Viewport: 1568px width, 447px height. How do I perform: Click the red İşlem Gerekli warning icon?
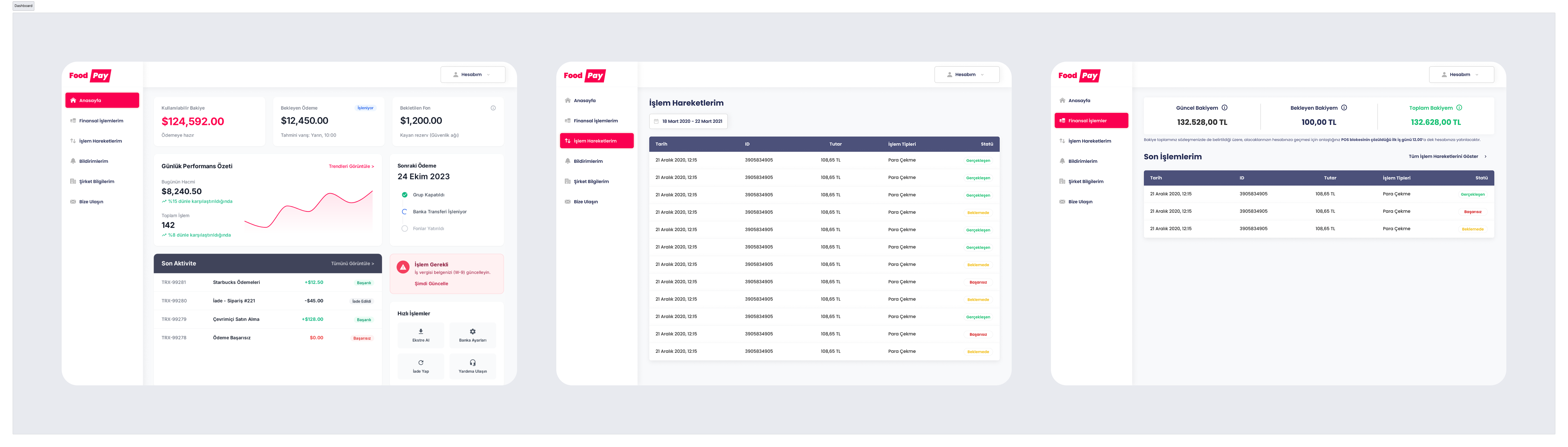[403, 267]
